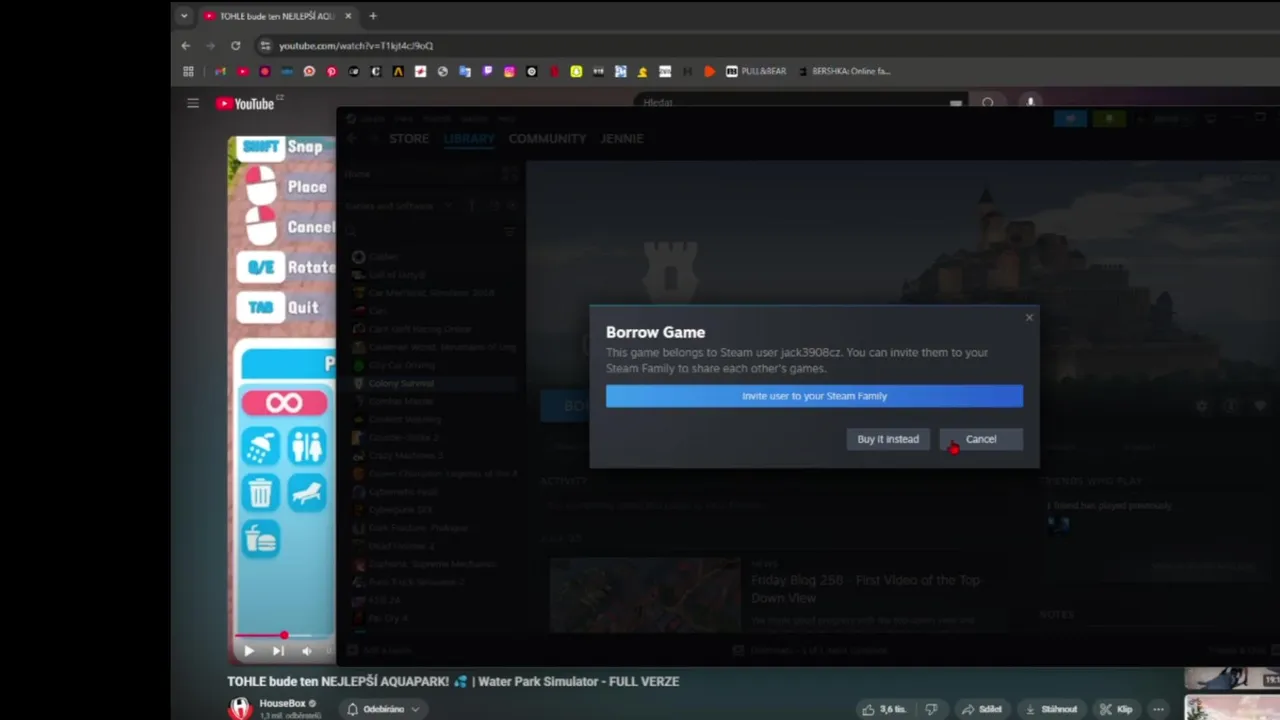Open Steam COMMUNITY tab
The height and width of the screenshot is (720, 1280).
click(547, 138)
